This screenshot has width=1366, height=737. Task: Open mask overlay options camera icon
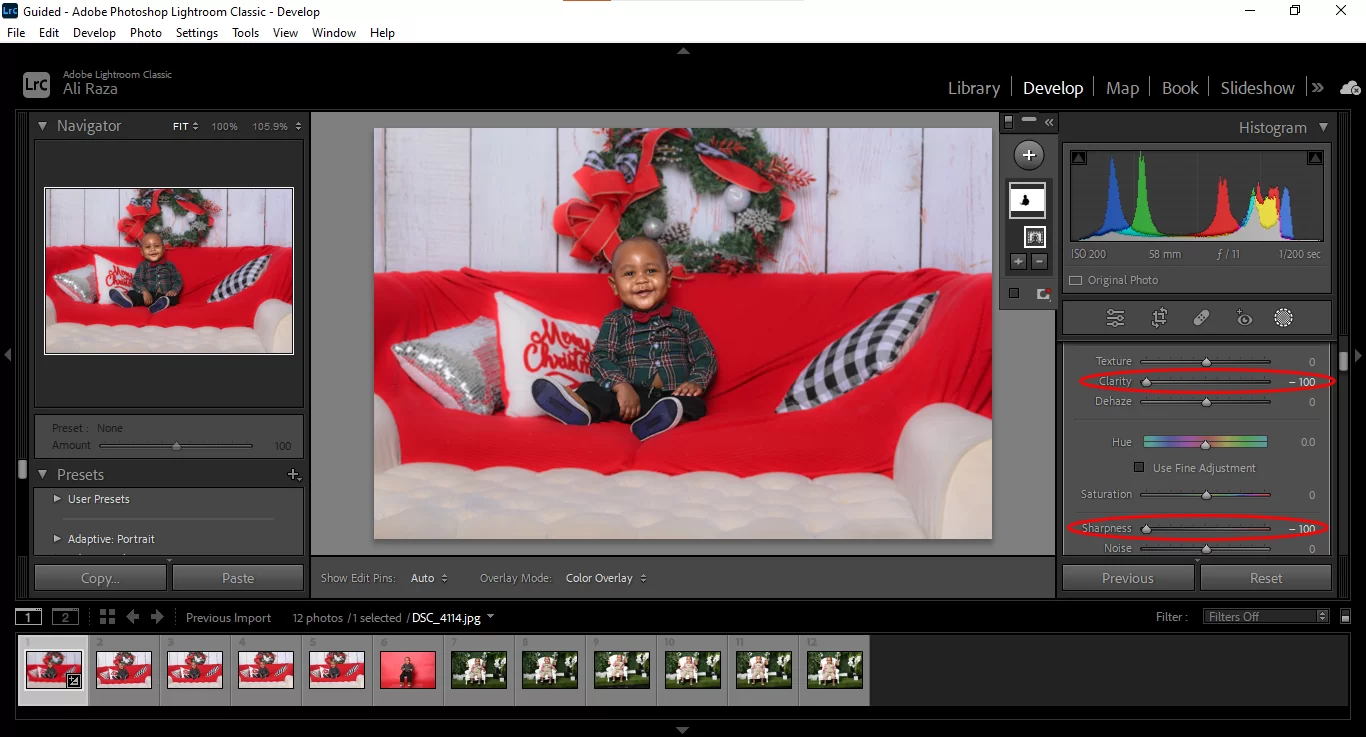(x=1043, y=294)
